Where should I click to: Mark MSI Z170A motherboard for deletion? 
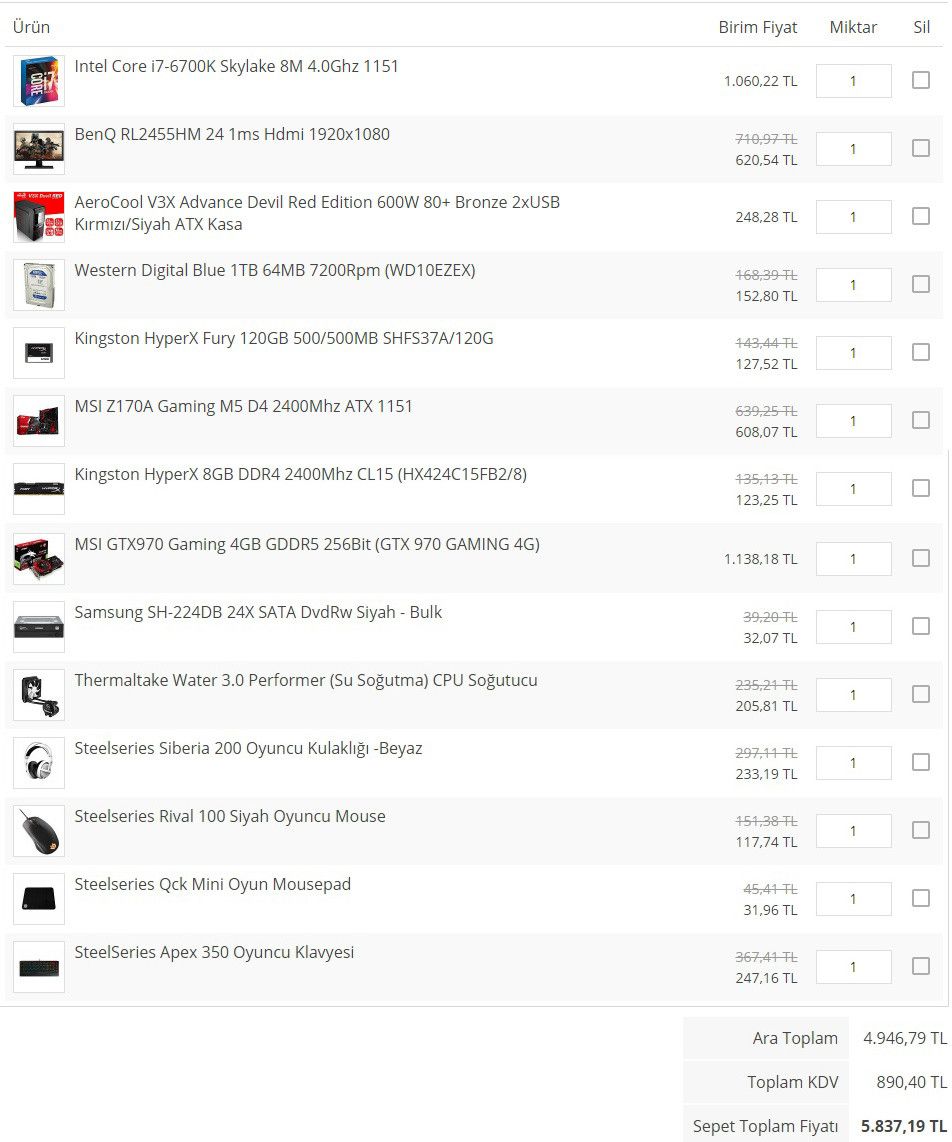coord(921,420)
